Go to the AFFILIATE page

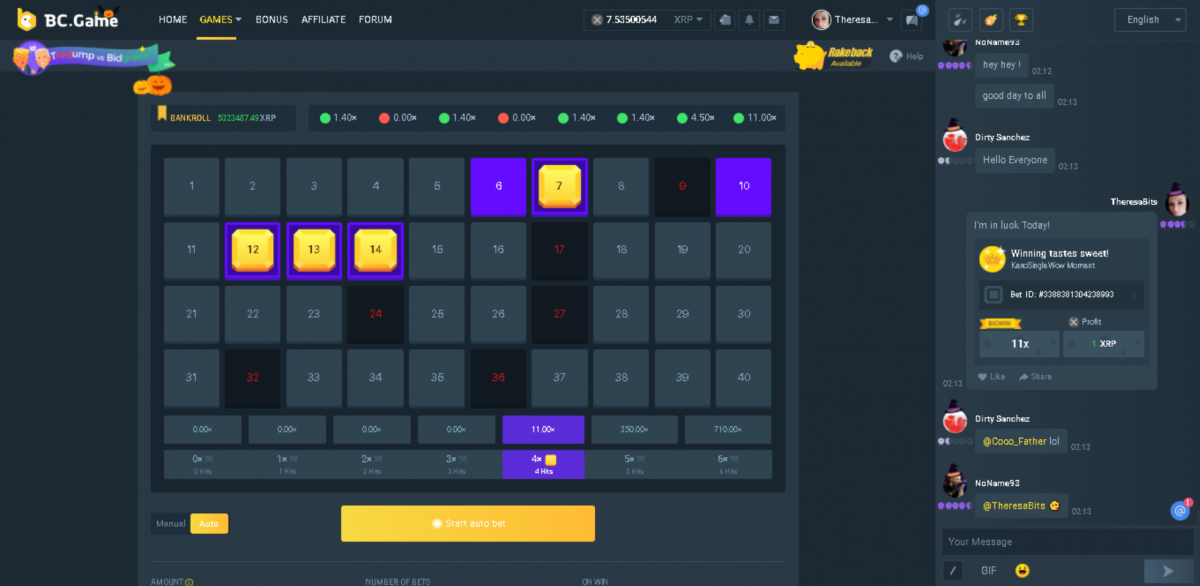coord(323,20)
